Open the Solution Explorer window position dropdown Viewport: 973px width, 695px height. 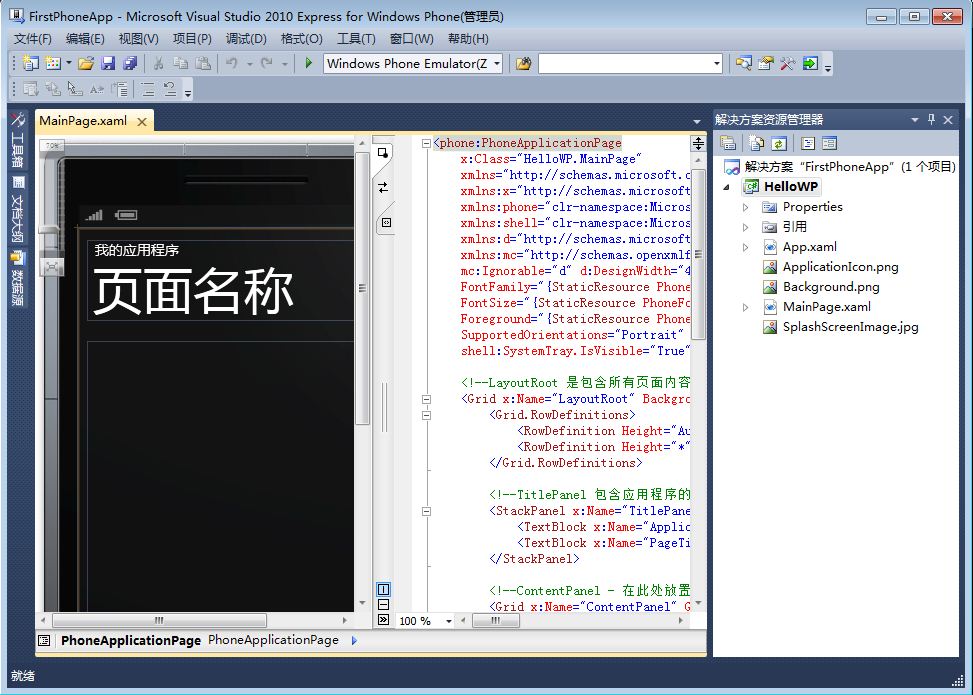(x=914, y=120)
